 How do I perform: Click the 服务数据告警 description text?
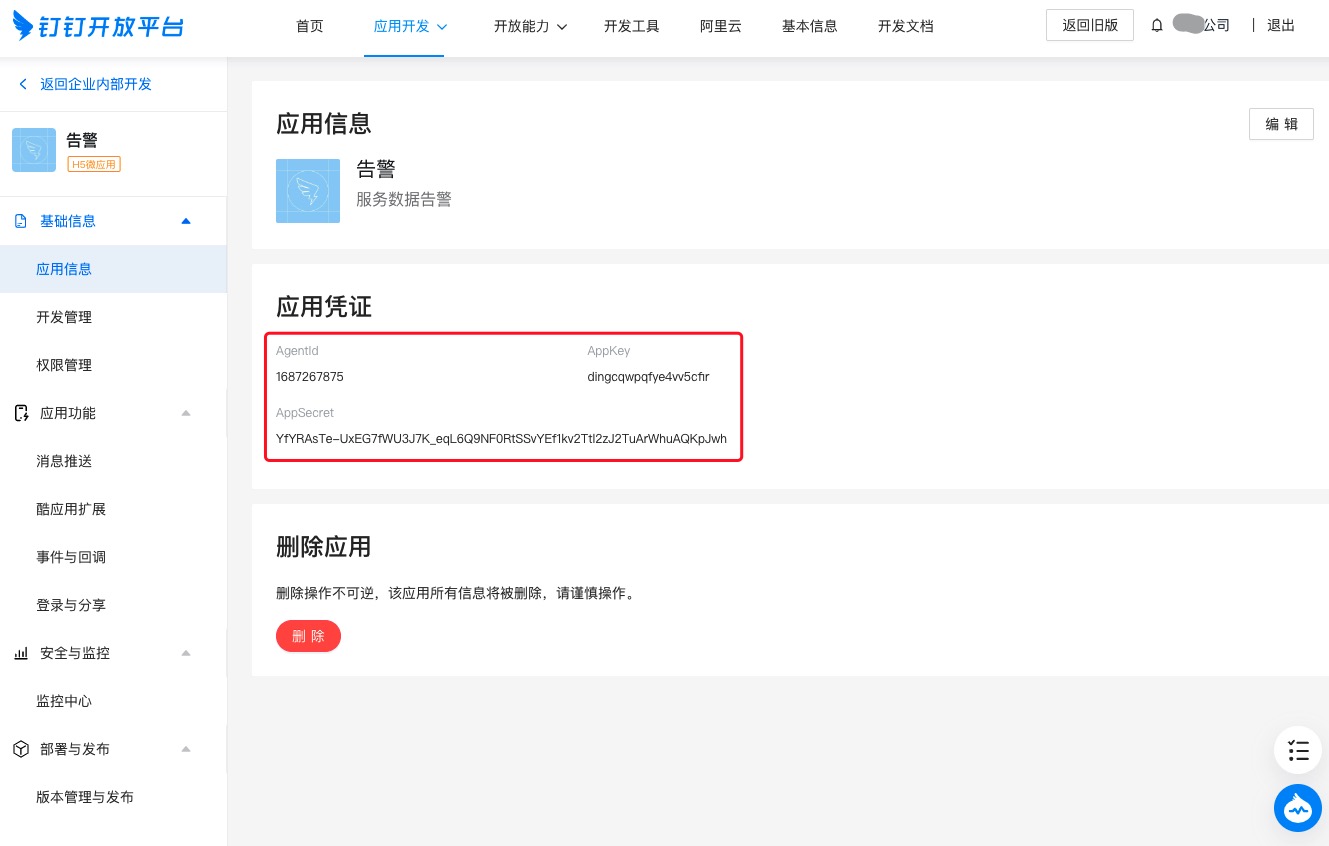404,200
